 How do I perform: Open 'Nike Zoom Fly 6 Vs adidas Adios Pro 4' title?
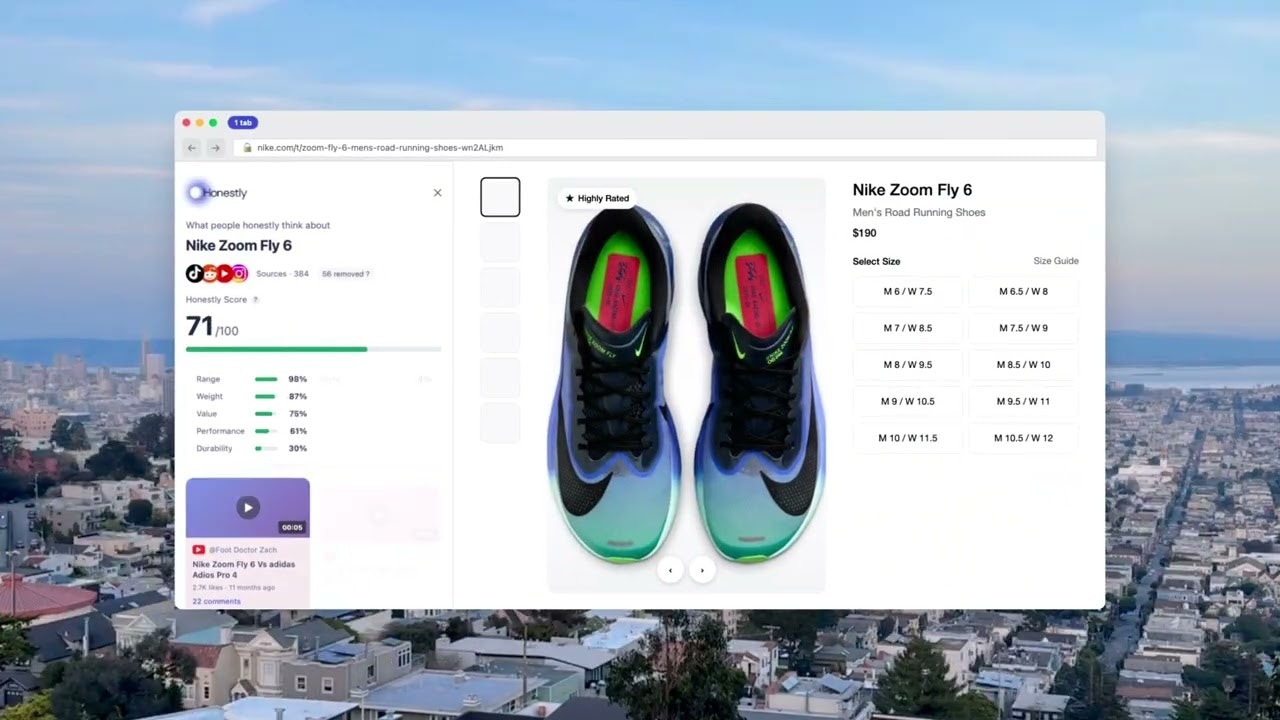(244, 569)
